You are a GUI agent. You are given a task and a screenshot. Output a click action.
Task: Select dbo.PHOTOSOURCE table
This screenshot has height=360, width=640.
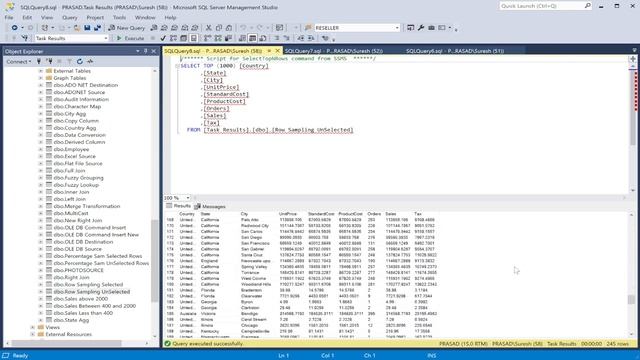[x=78, y=270]
